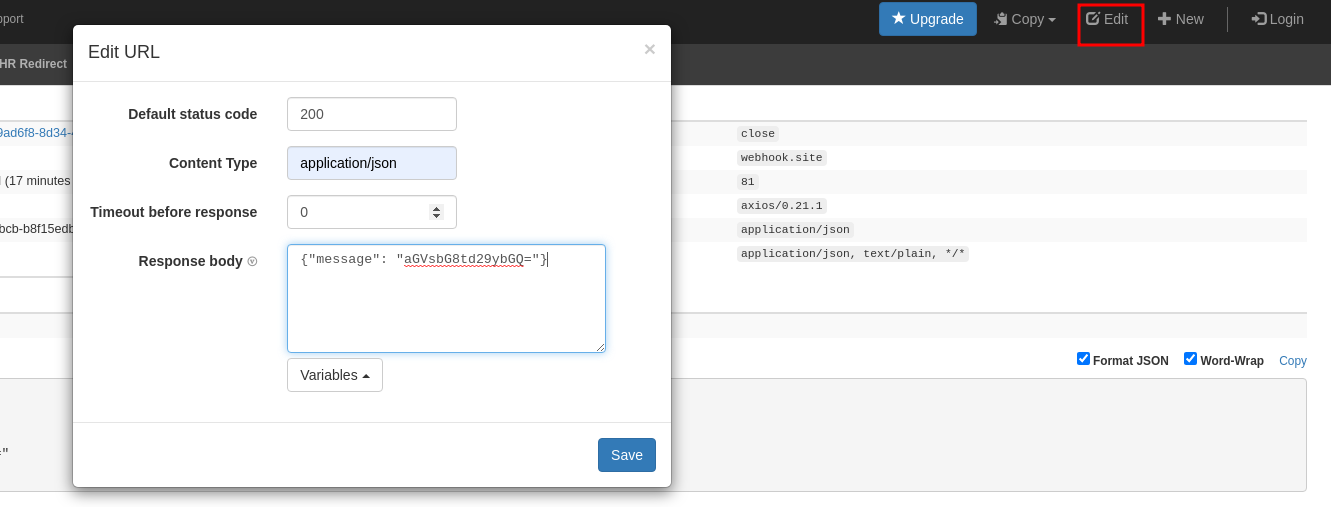
Task: Click the Copy hand icon in navbar
Action: pos(1001,19)
